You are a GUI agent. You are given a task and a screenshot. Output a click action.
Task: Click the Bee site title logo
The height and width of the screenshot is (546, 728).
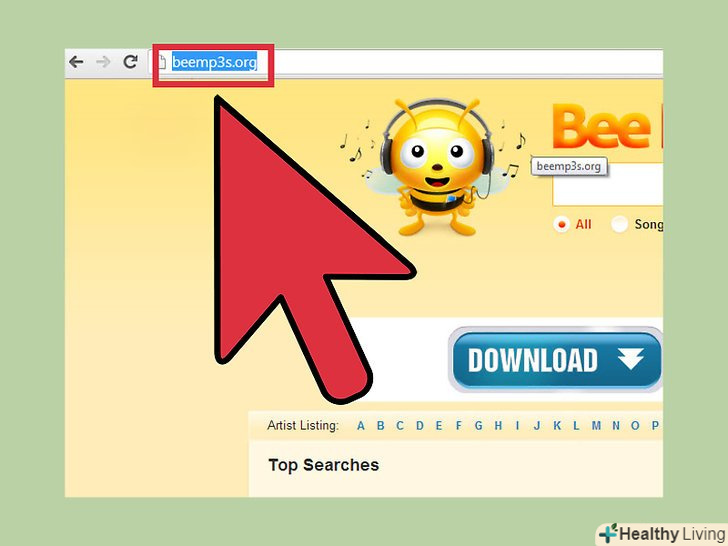pyautogui.click(x=606, y=126)
